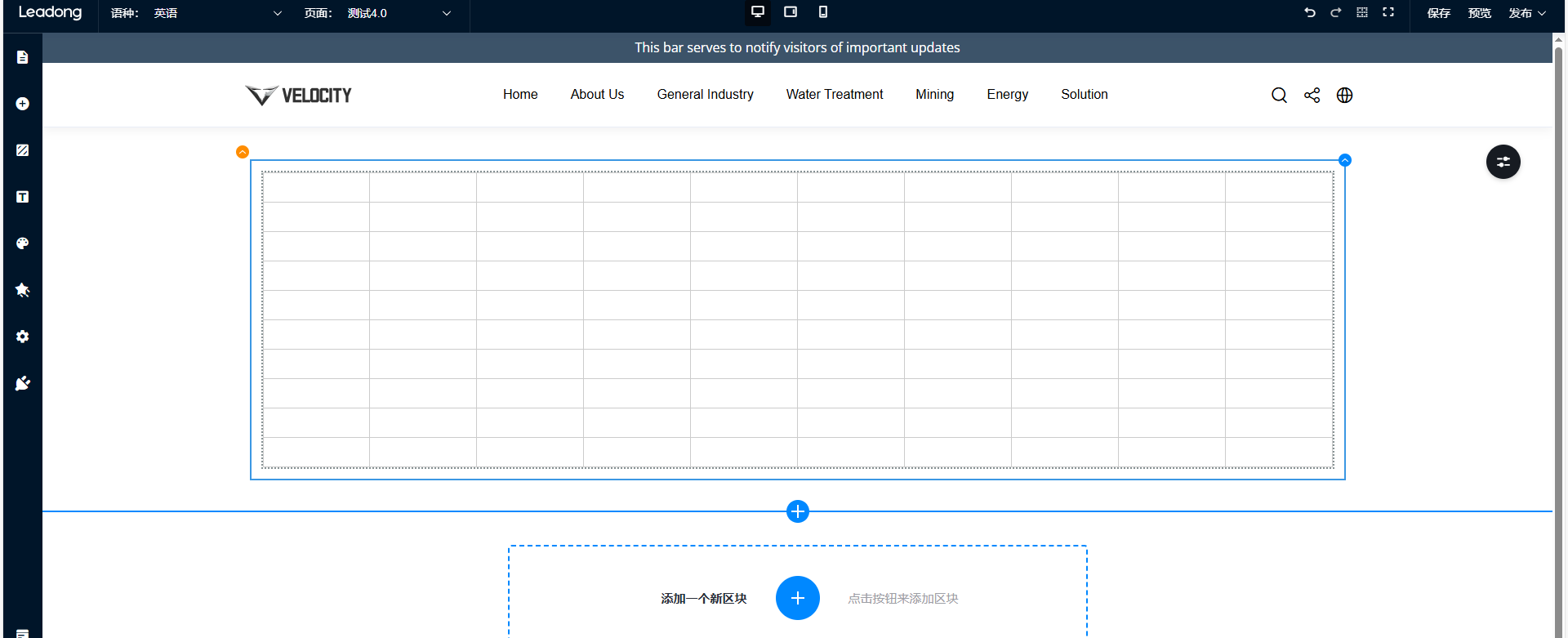
Task: Open the color palette theme panel
Action: click(x=23, y=243)
